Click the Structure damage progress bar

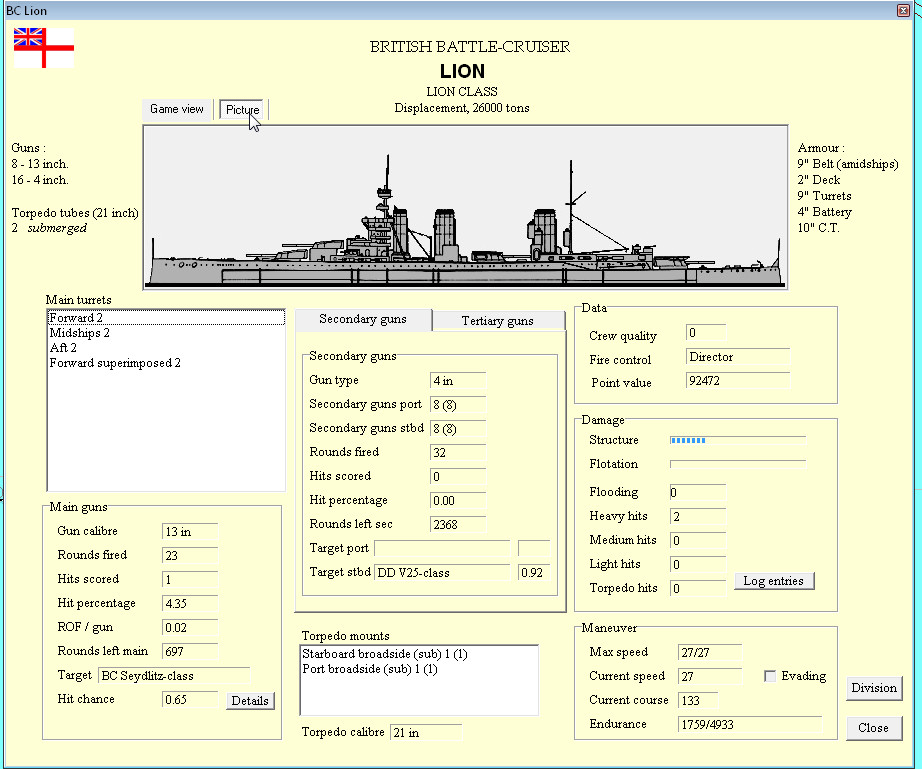click(737, 440)
